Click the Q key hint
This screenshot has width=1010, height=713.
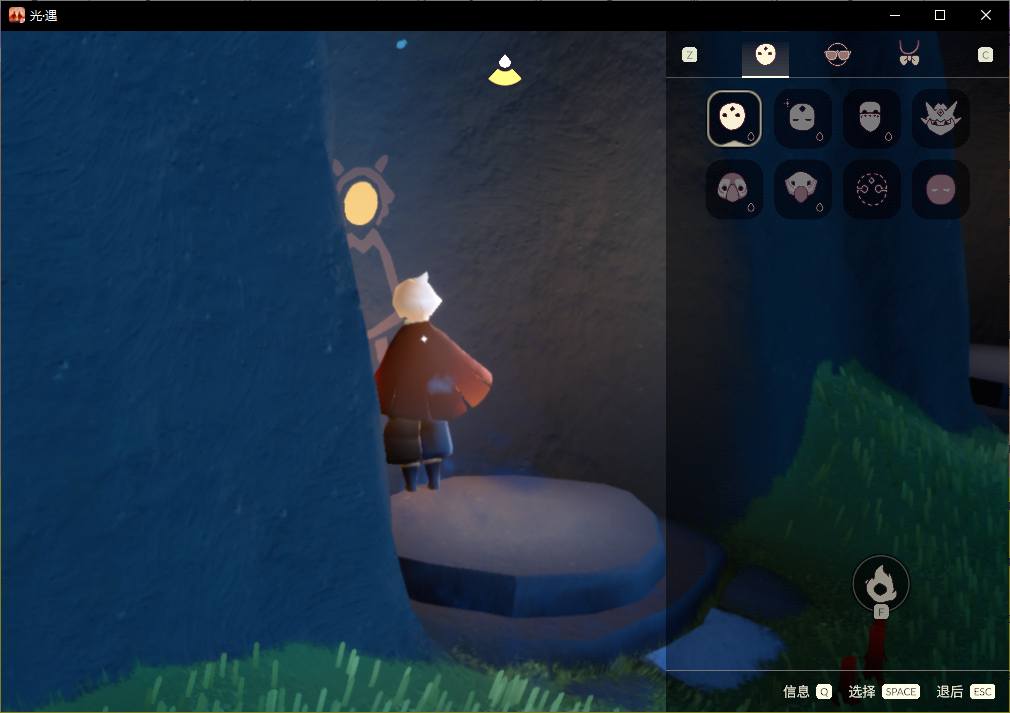824,692
